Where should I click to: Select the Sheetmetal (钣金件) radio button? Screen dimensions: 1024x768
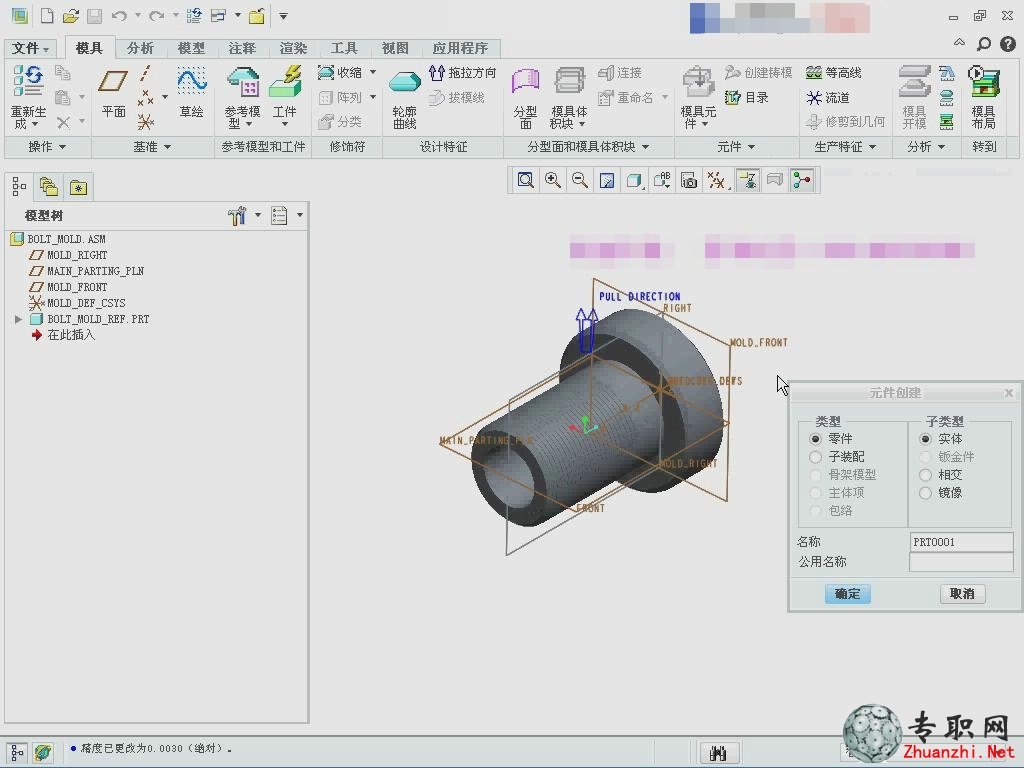[x=925, y=456]
